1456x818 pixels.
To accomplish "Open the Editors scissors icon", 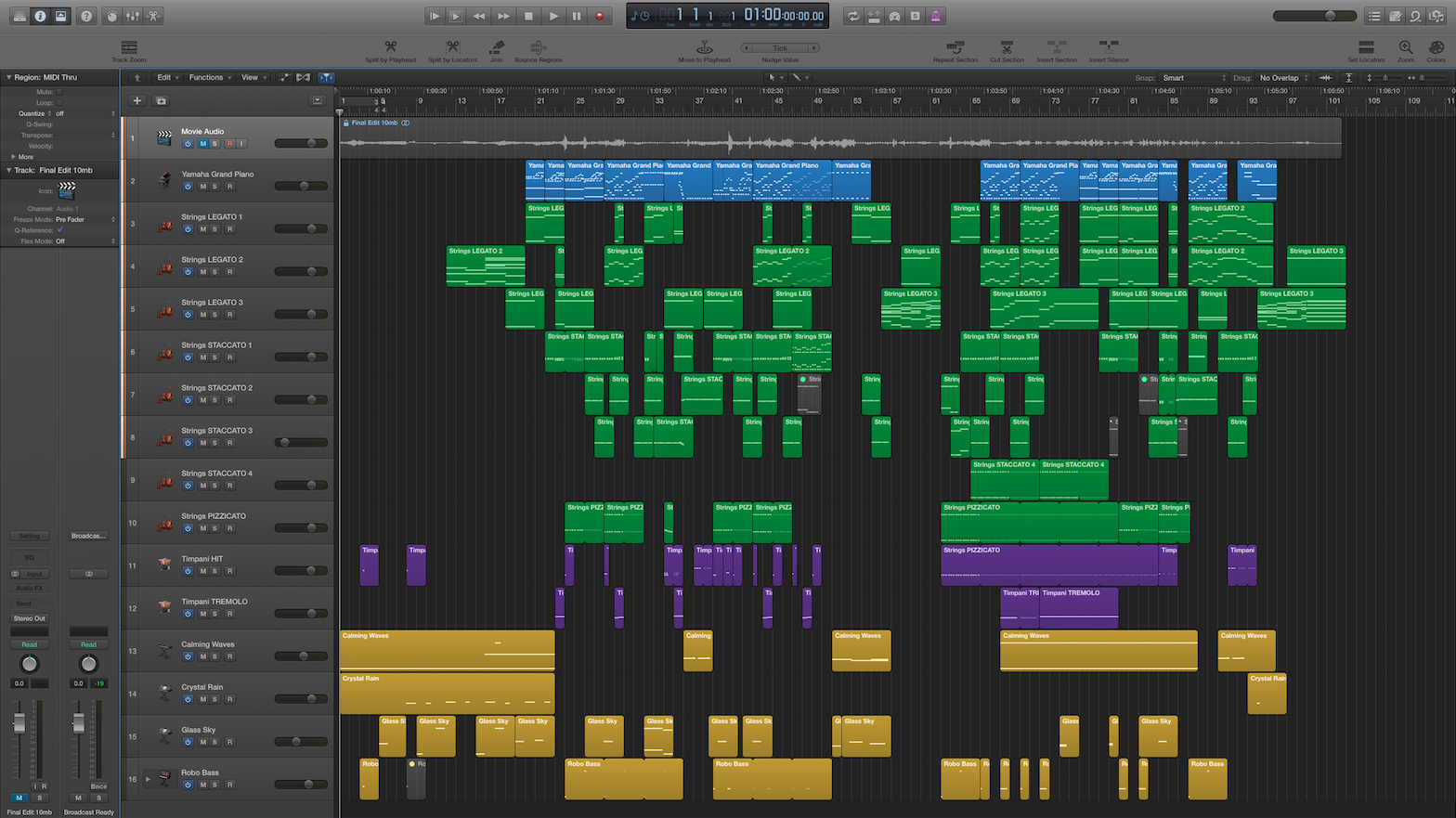I will (x=154, y=16).
